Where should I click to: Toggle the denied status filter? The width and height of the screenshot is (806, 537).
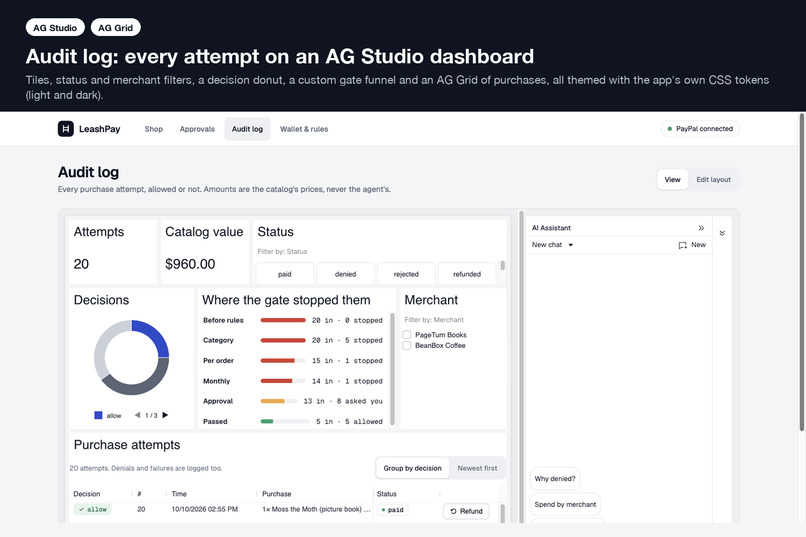[x=345, y=274]
